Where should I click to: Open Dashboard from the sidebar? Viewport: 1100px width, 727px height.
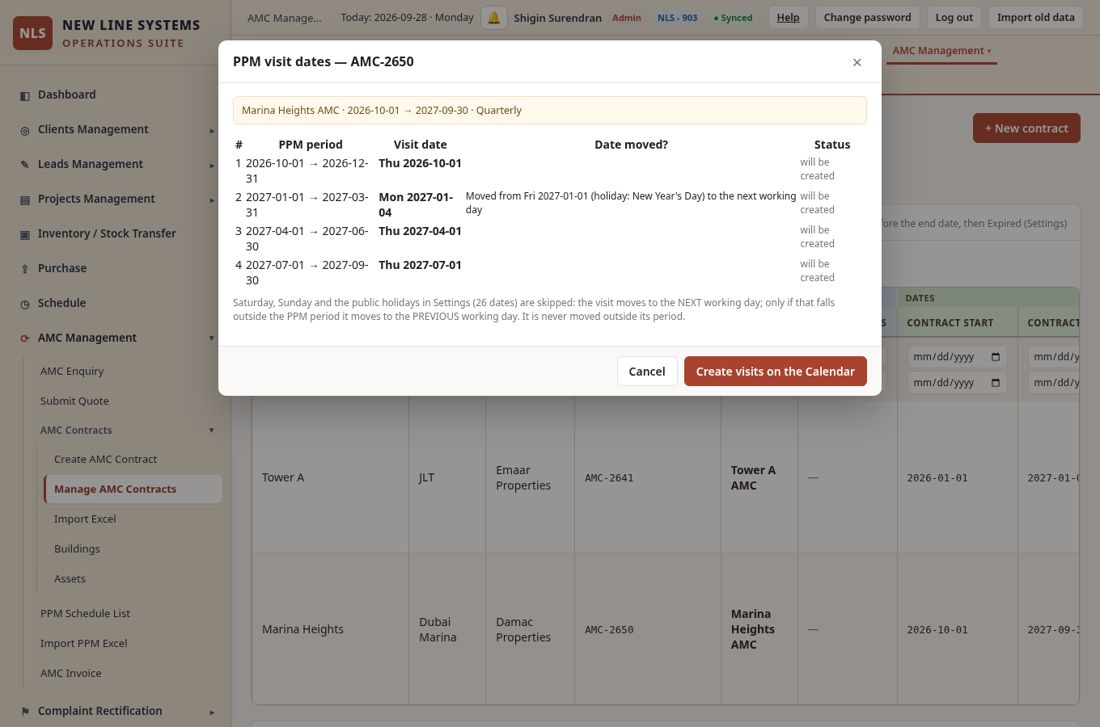(67, 95)
